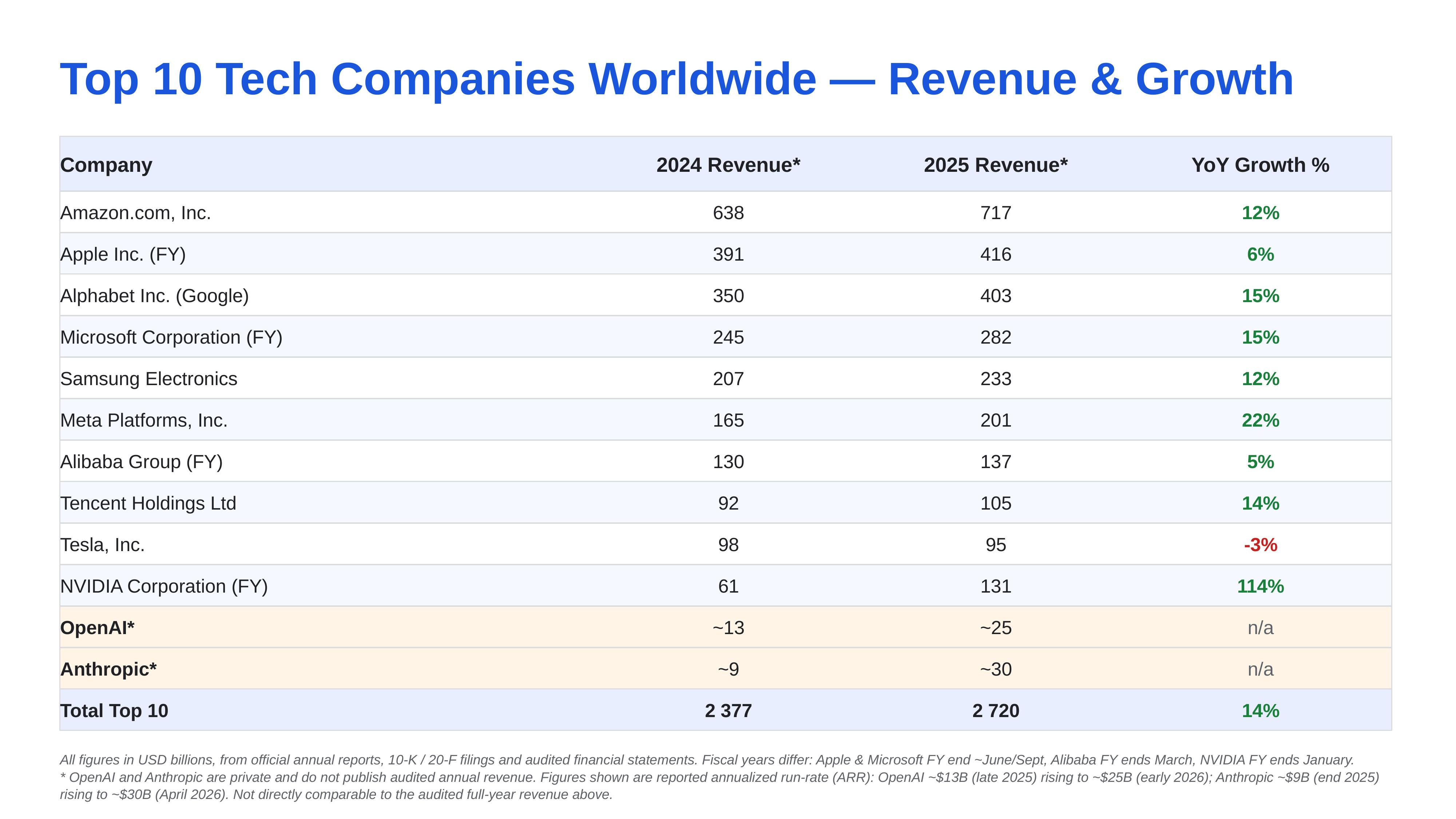Click Samsung's 2025 revenue '233'
Screen dimensions: 1456x819
pyautogui.click(x=995, y=379)
